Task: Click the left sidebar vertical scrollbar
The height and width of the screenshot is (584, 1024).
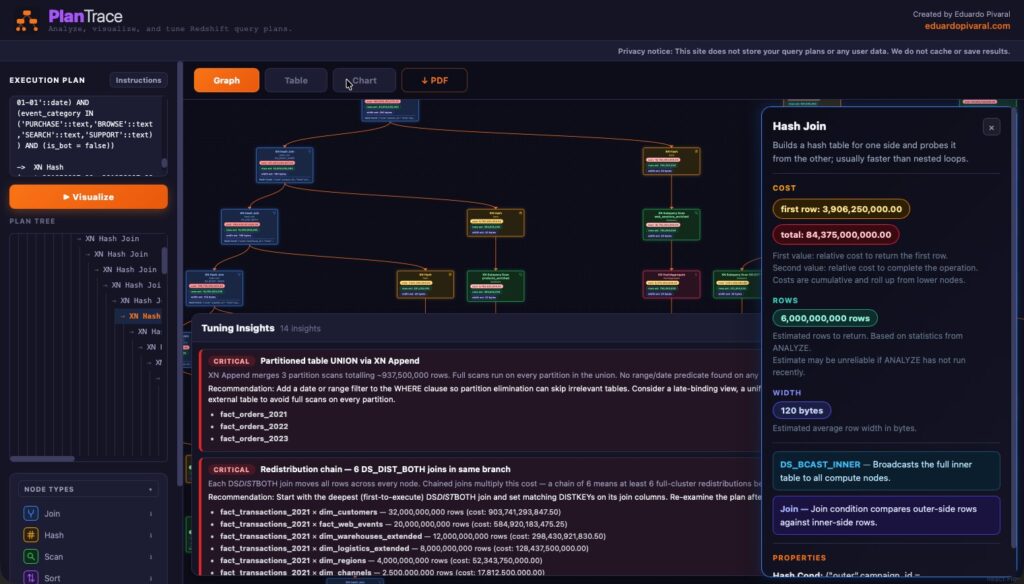Action: pyautogui.click(x=180, y=274)
